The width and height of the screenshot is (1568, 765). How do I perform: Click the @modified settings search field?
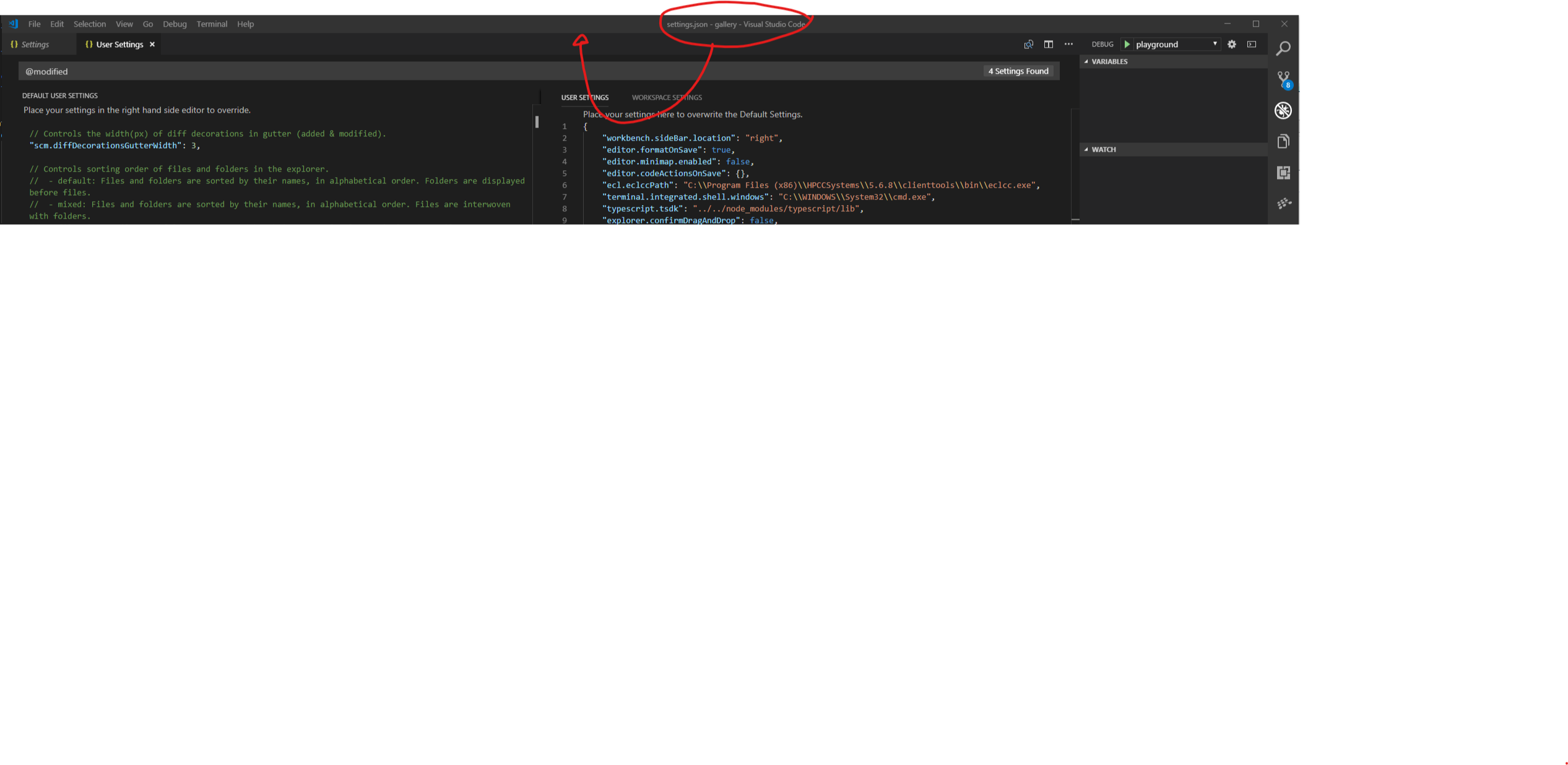[248, 71]
